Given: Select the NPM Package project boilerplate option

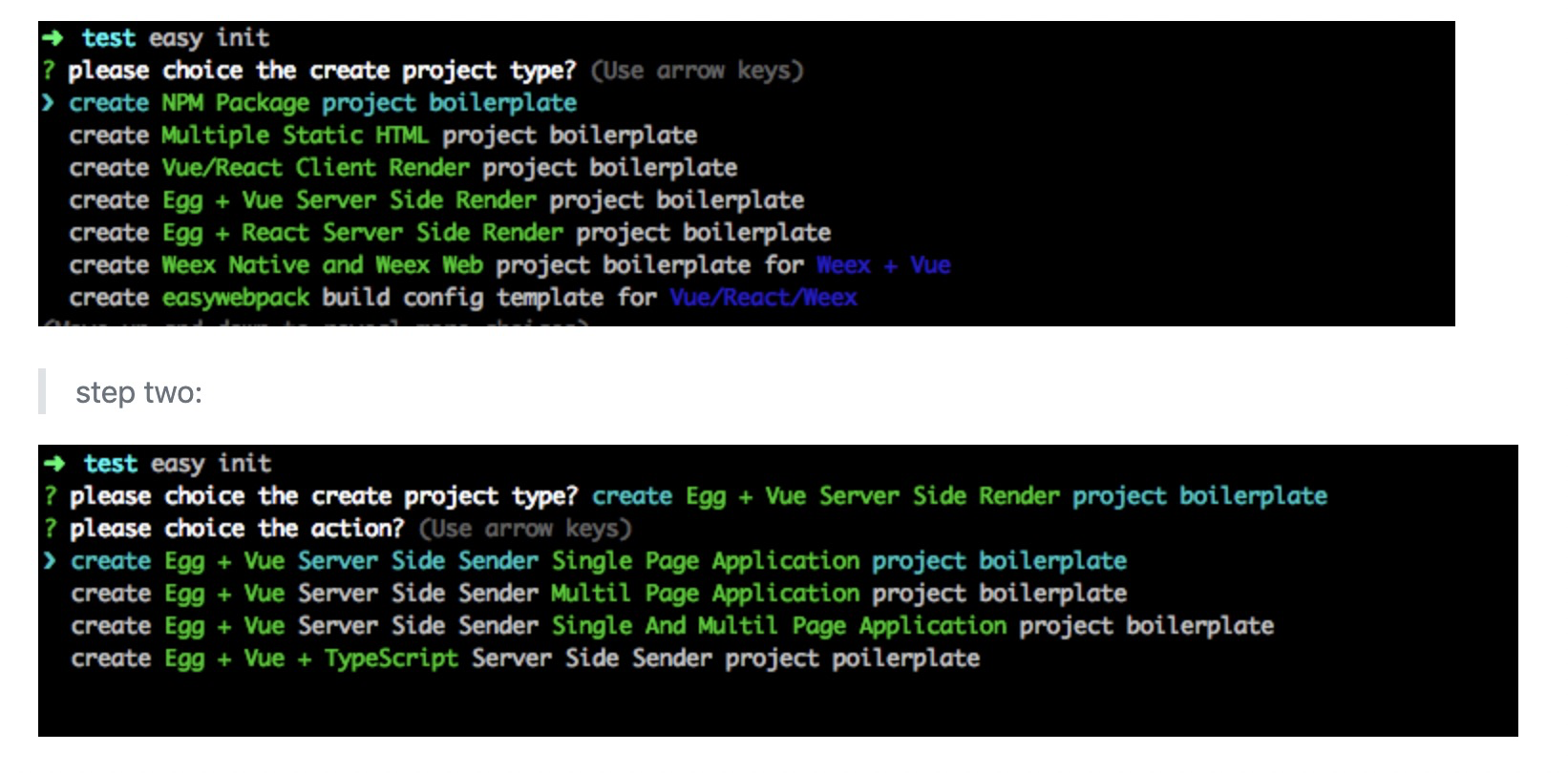Looking at the screenshot, I should click(x=323, y=103).
